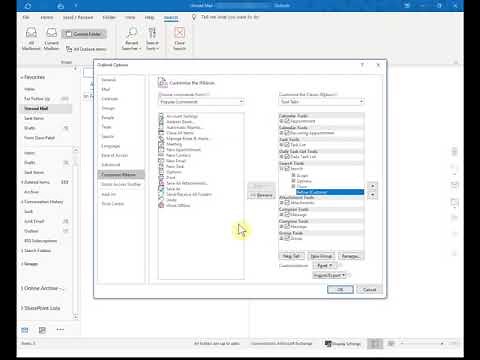480x360 pixels.
Task: Select Refine (Custom) group in tree
Action: (330, 192)
